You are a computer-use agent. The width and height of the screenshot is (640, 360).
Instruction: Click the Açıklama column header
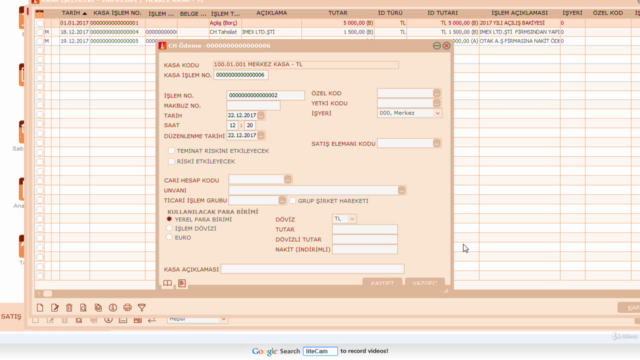click(x=271, y=13)
